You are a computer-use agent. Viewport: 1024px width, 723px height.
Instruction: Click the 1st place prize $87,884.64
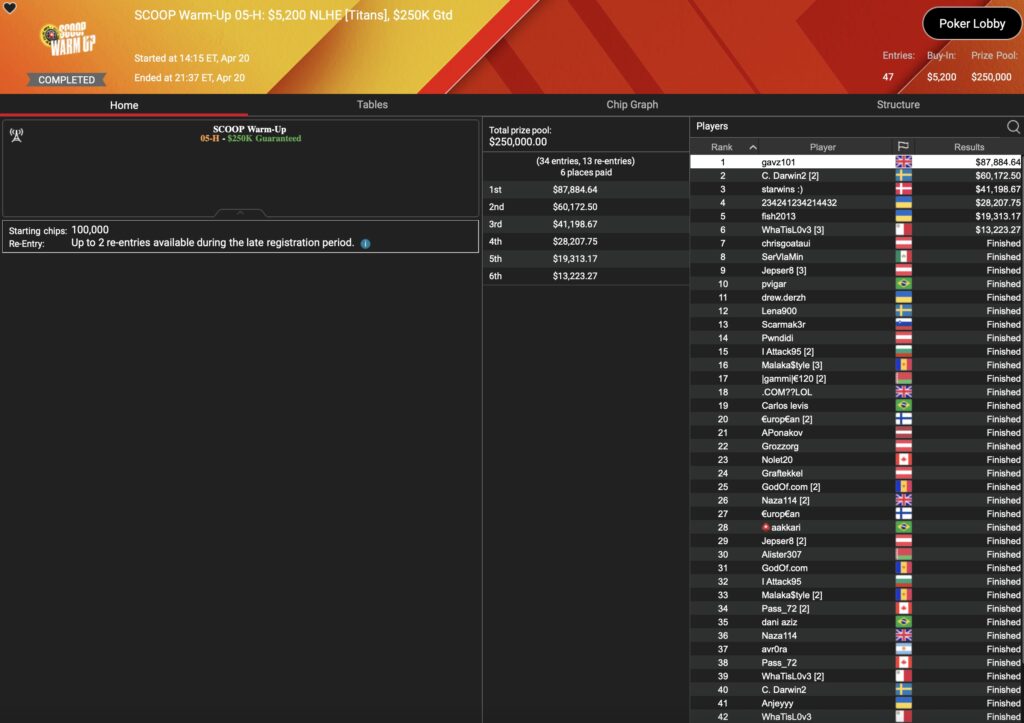[575, 190]
